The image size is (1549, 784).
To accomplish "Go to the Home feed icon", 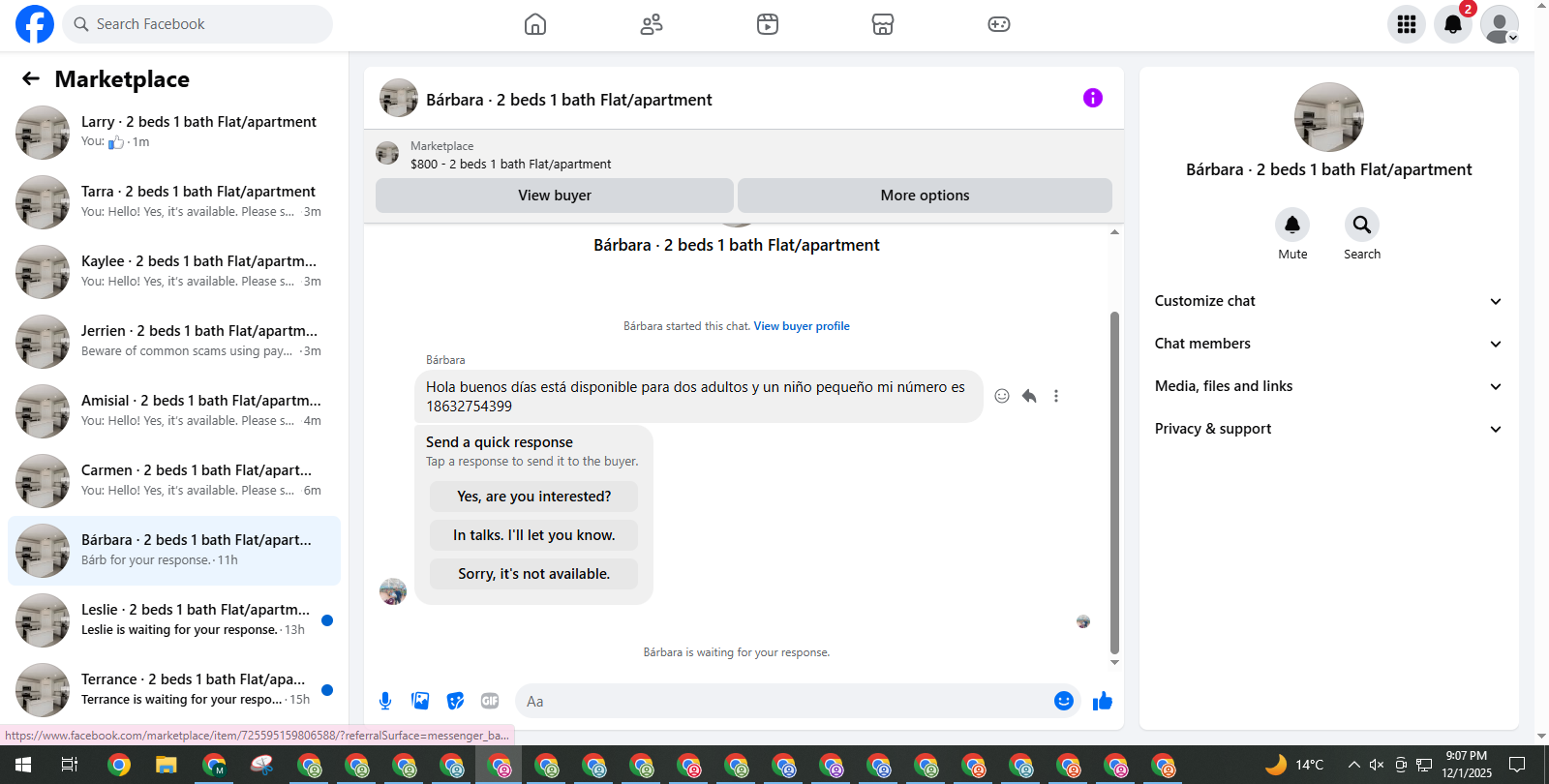I will (535, 24).
